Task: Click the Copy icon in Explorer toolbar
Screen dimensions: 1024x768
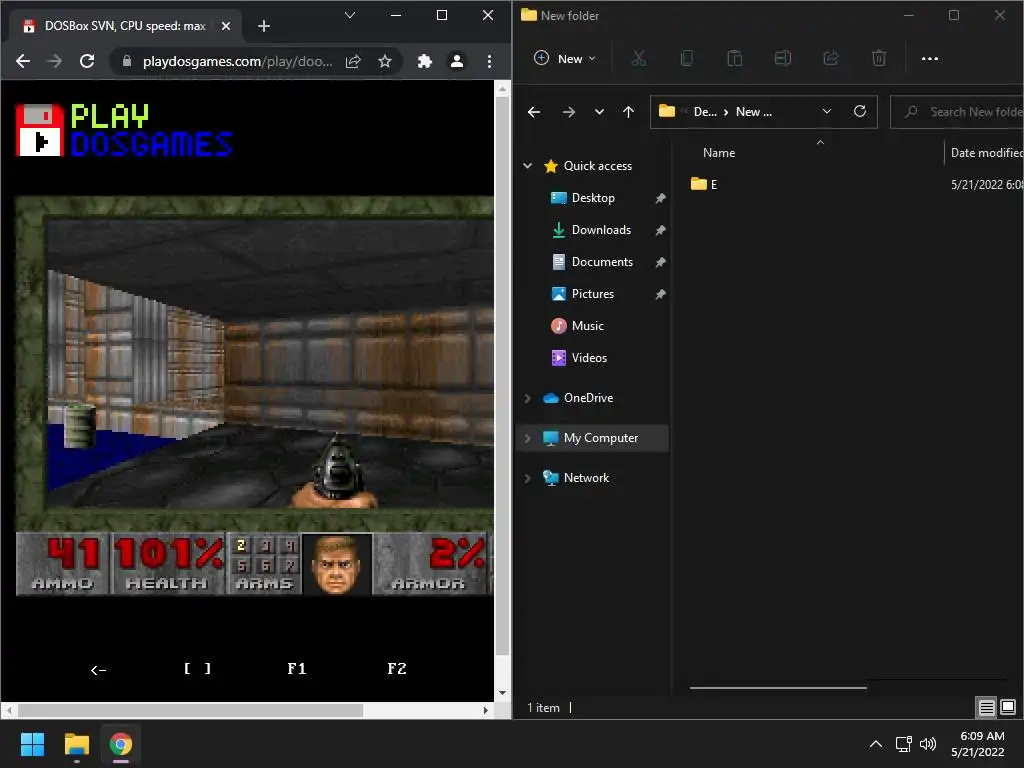Action: [686, 59]
